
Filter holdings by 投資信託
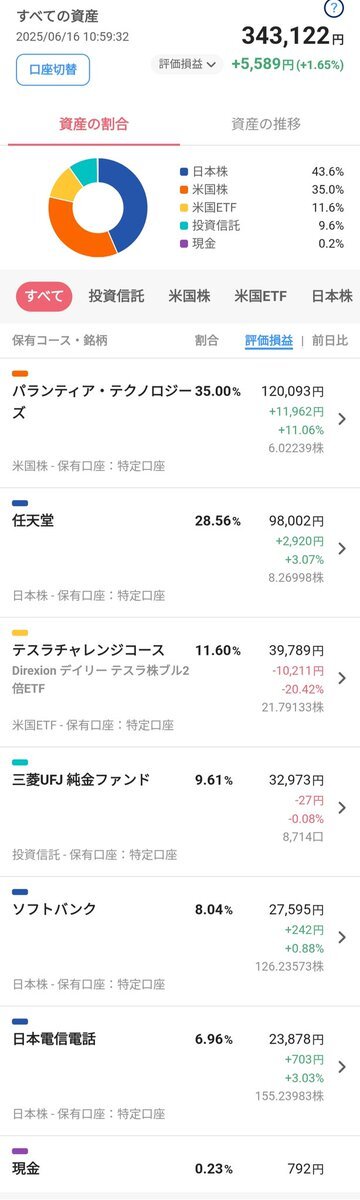[116, 296]
